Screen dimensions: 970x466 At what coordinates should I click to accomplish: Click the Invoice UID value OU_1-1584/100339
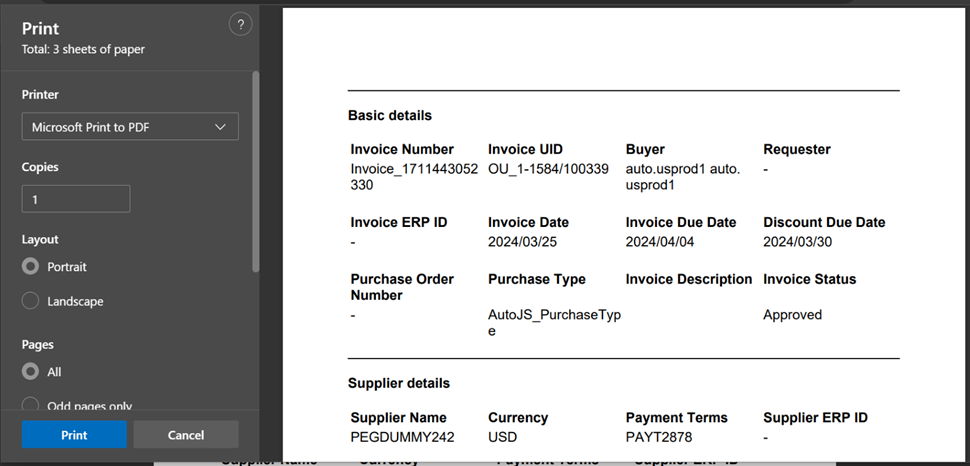pos(548,169)
